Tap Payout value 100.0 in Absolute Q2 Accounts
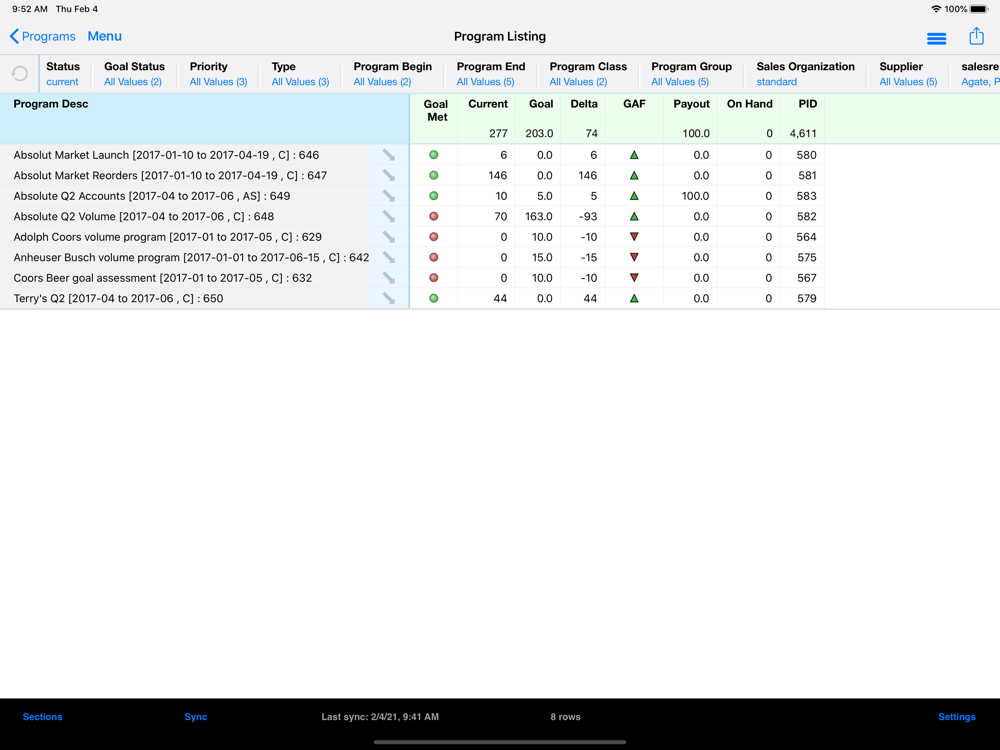The image size is (1000, 750). (695, 196)
